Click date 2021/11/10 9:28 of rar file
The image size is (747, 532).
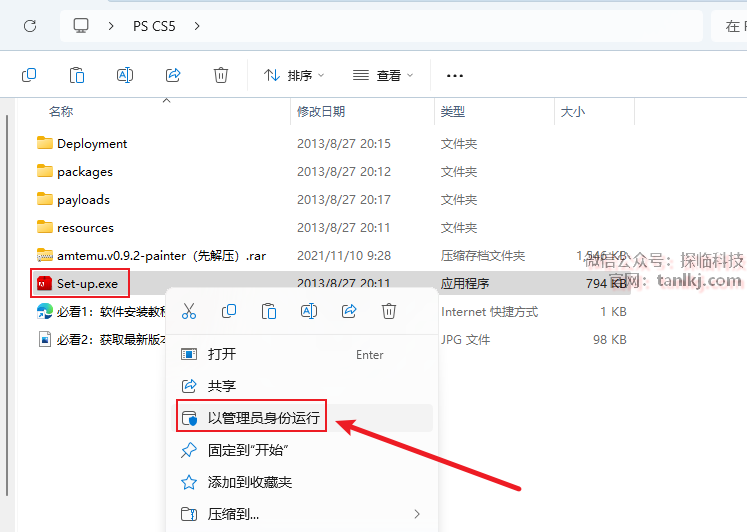coord(344,256)
